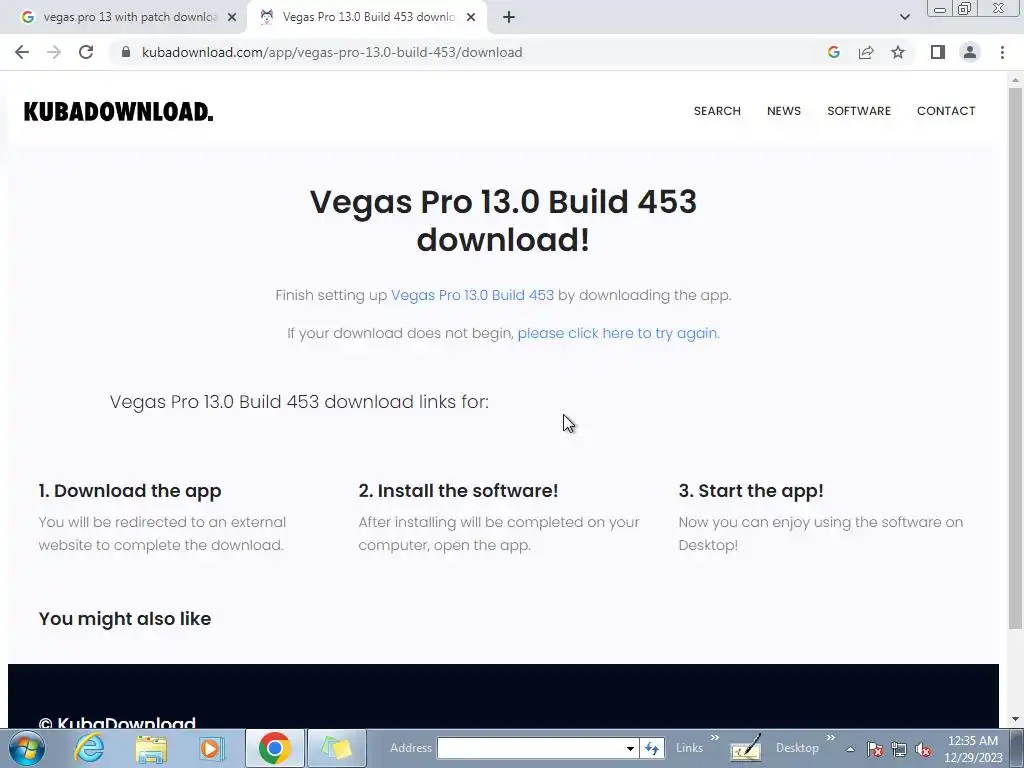
Task: Expand the taskbar Address dropdown
Action: click(x=630, y=748)
